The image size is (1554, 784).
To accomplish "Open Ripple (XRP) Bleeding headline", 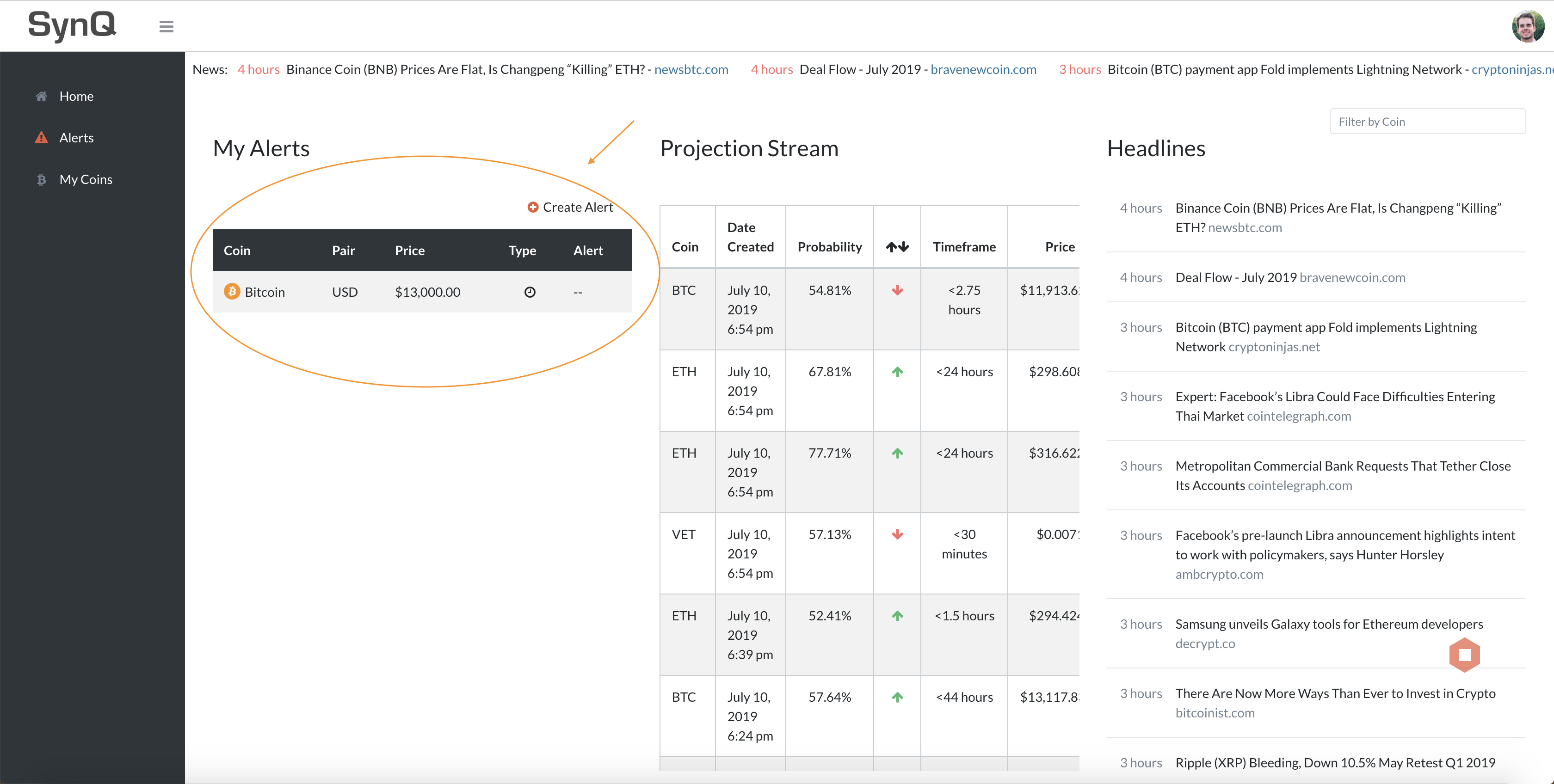I will (1335, 763).
